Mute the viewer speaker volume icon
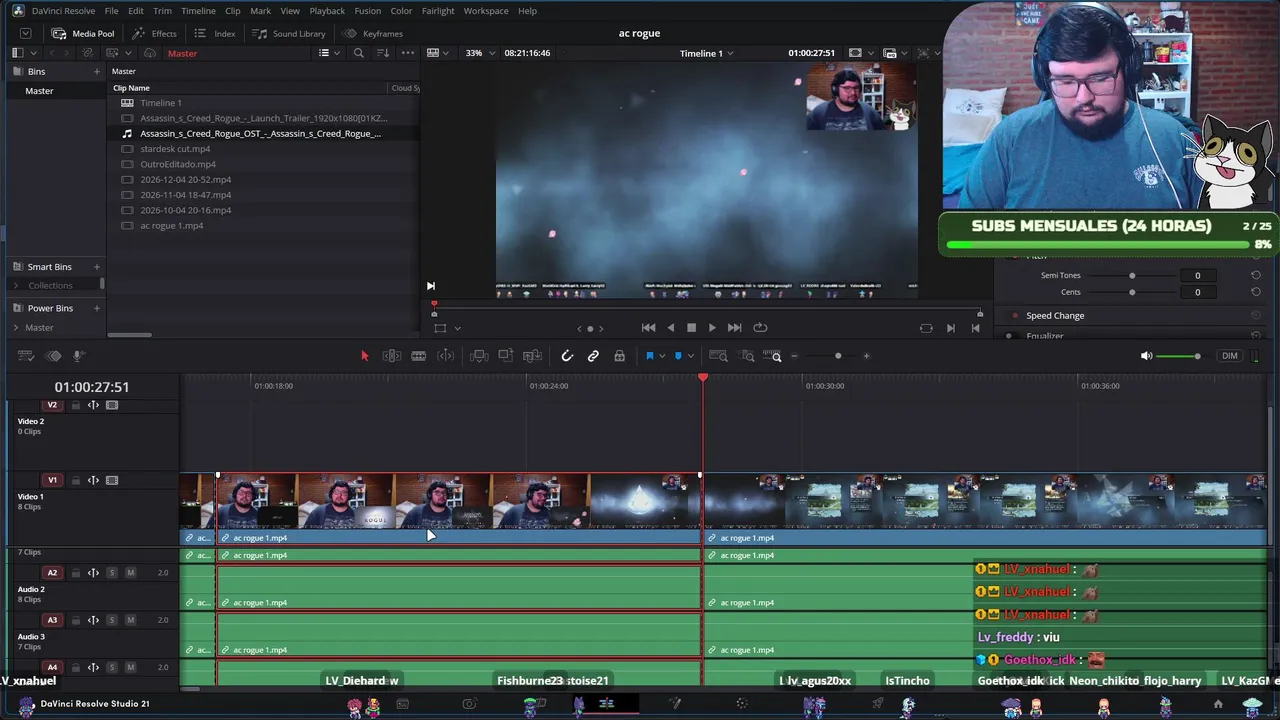This screenshot has width=1280, height=720. point(1146,356)
